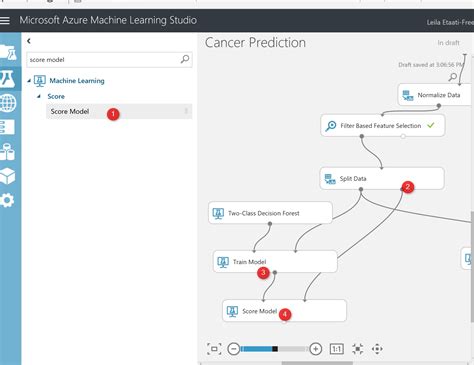Screen dimensions: 474x365
Task: Click Filter Based Feature Selection right output port
Action: (x=403, y=136)
